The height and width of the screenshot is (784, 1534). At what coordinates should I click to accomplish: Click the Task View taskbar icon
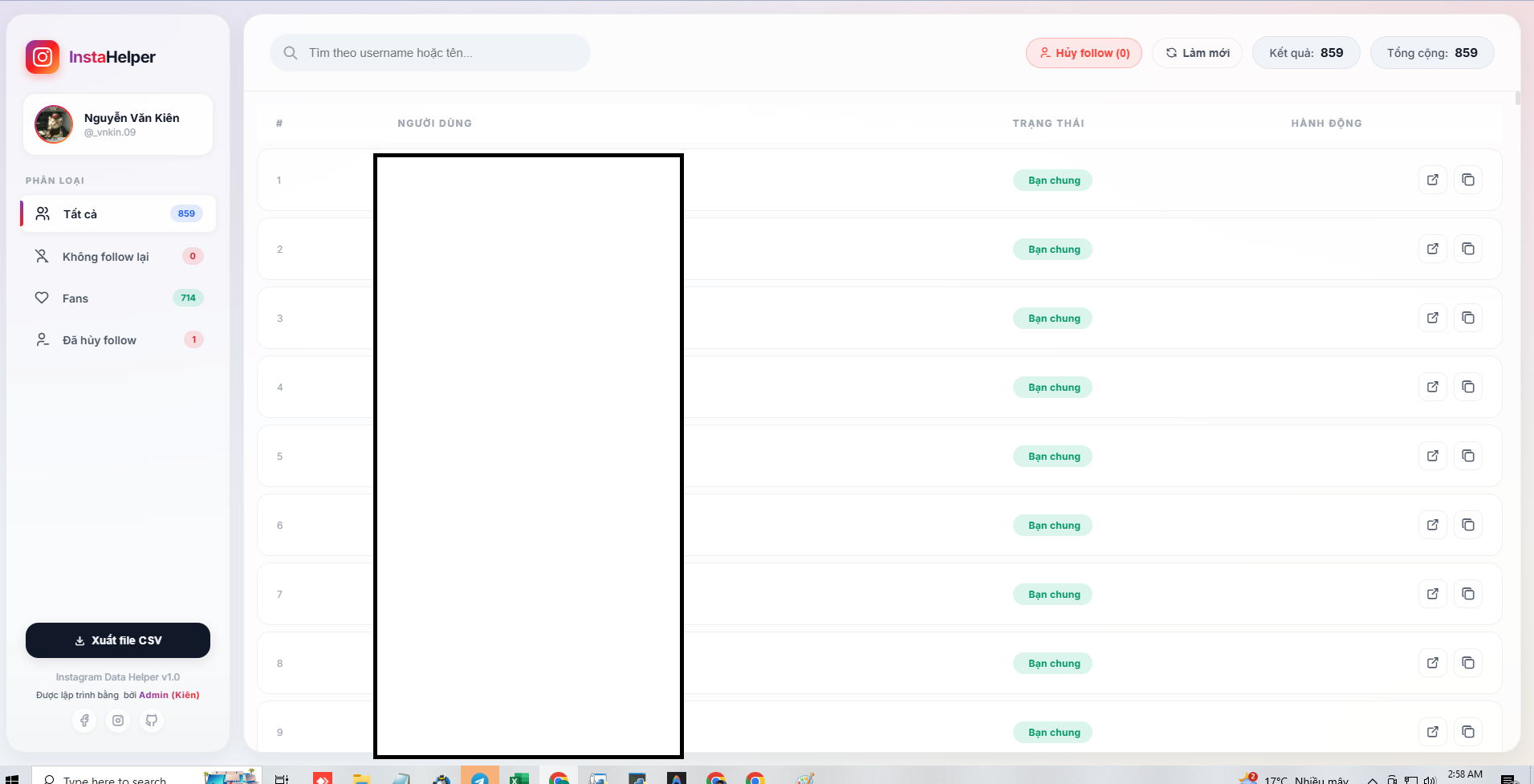(x=282, y=778)
